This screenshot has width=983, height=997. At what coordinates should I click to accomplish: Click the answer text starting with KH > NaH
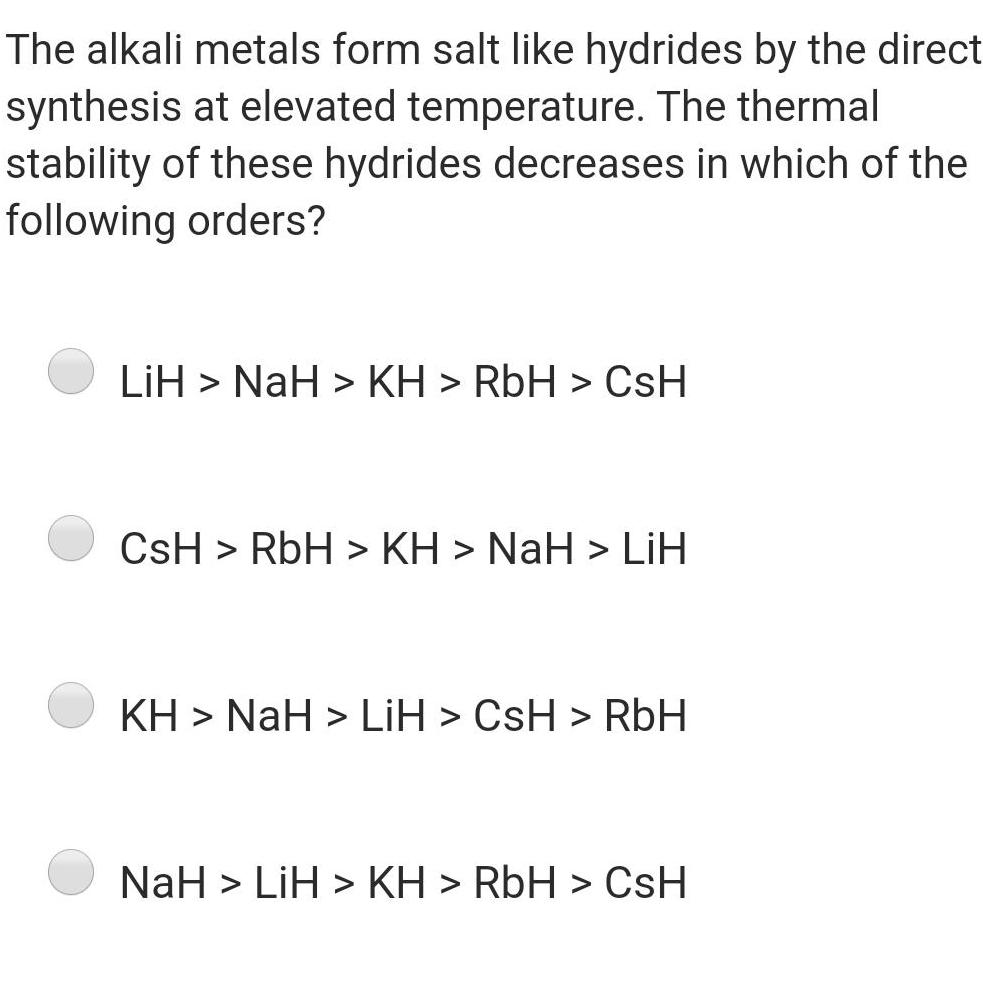(x=403, y=716)
